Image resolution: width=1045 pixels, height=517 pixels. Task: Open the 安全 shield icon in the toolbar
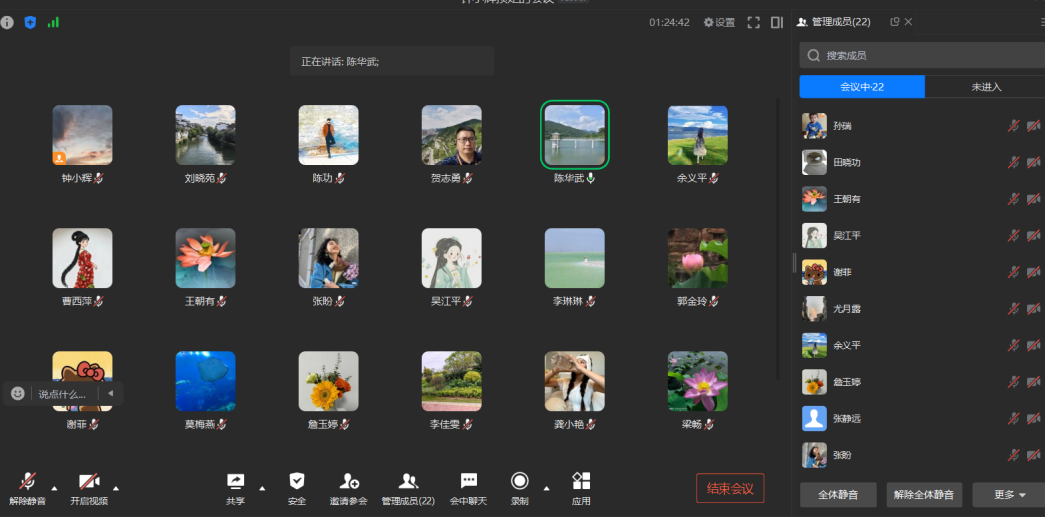[297, 481]
